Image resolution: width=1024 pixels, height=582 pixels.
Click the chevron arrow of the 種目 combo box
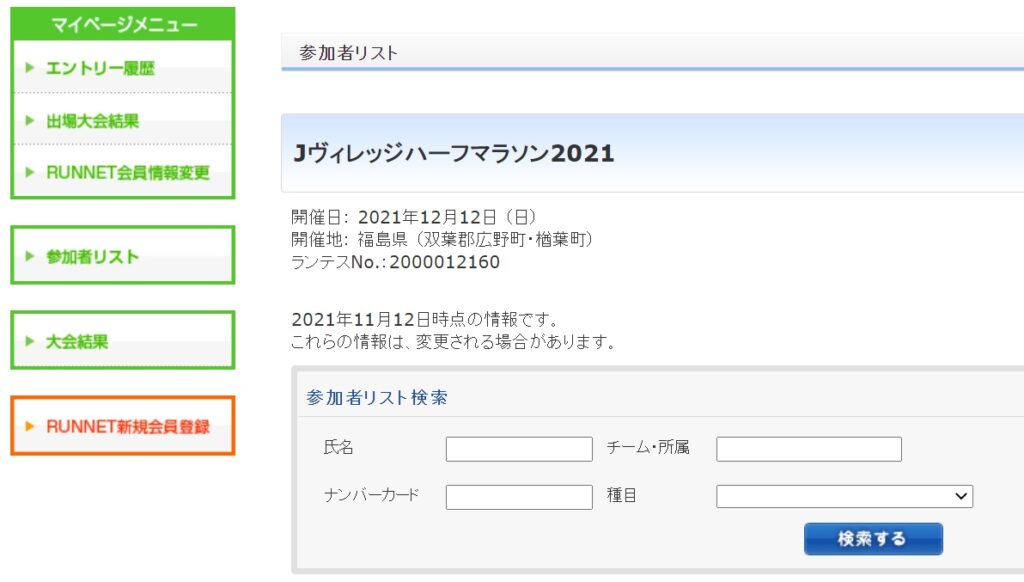[961, 496]
